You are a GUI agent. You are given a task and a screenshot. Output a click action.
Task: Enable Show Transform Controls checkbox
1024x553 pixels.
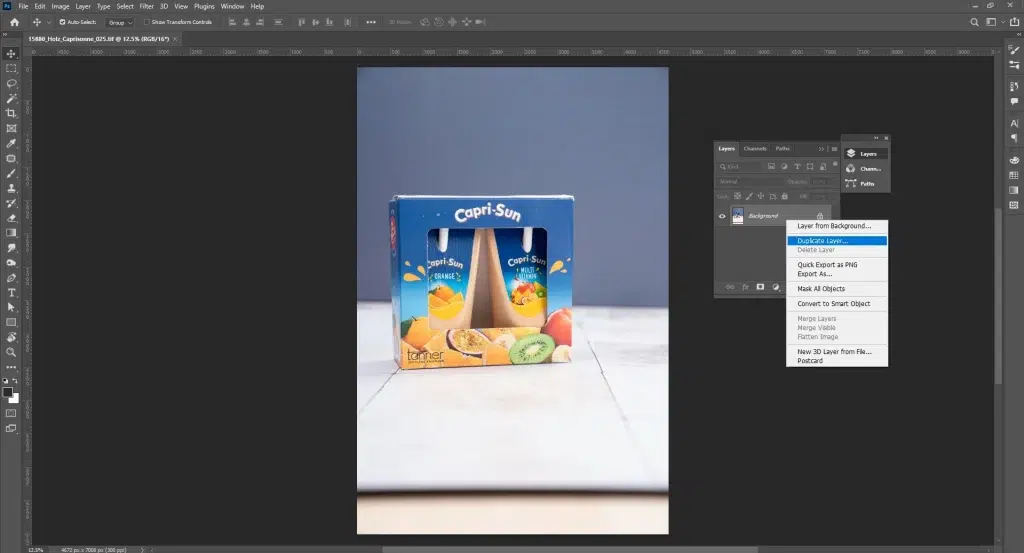pyautogui.click(x=147, y=22)
